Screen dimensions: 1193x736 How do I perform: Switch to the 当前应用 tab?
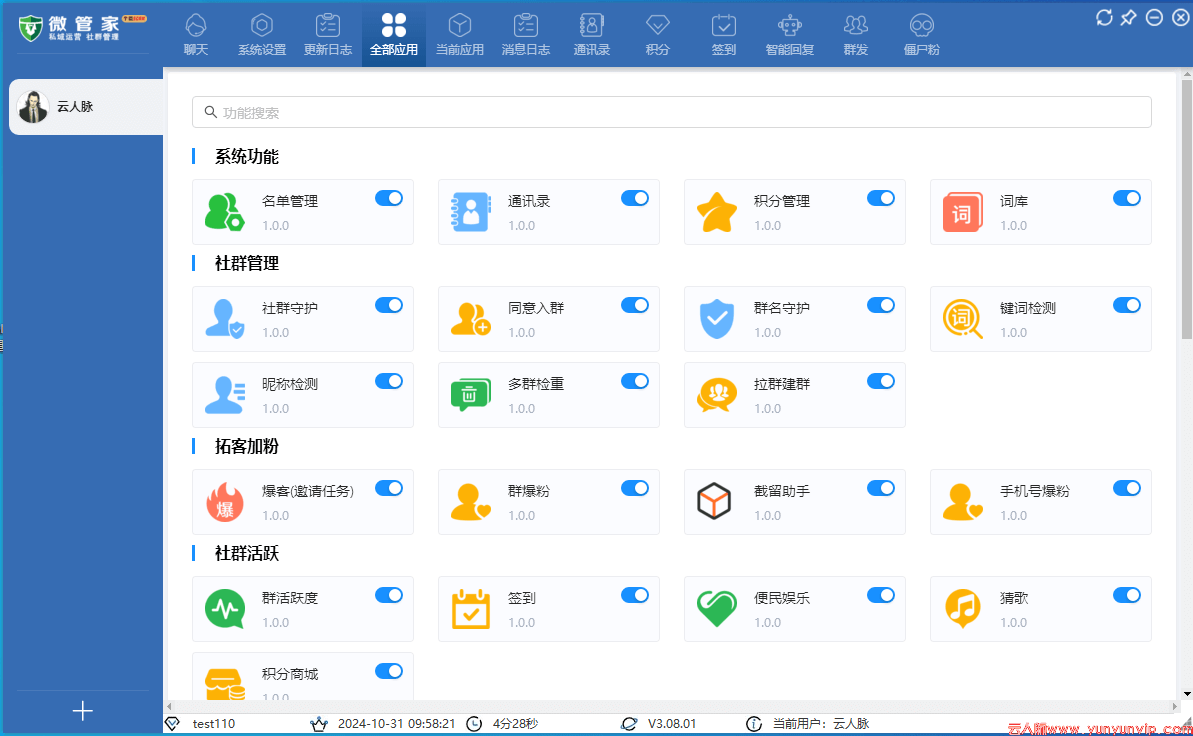[460, 34]
